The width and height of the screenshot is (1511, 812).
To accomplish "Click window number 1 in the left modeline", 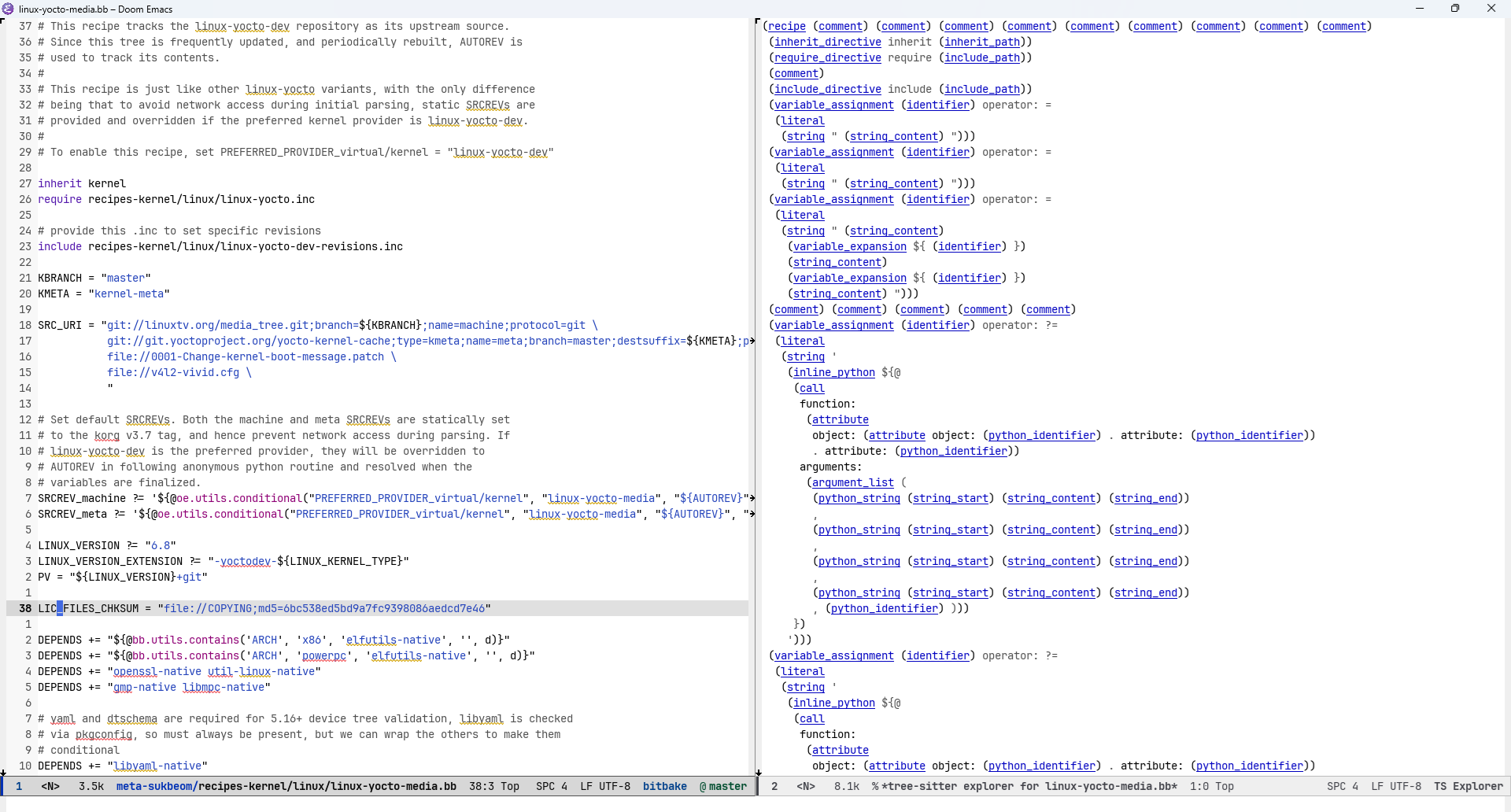I will [19, 786].
